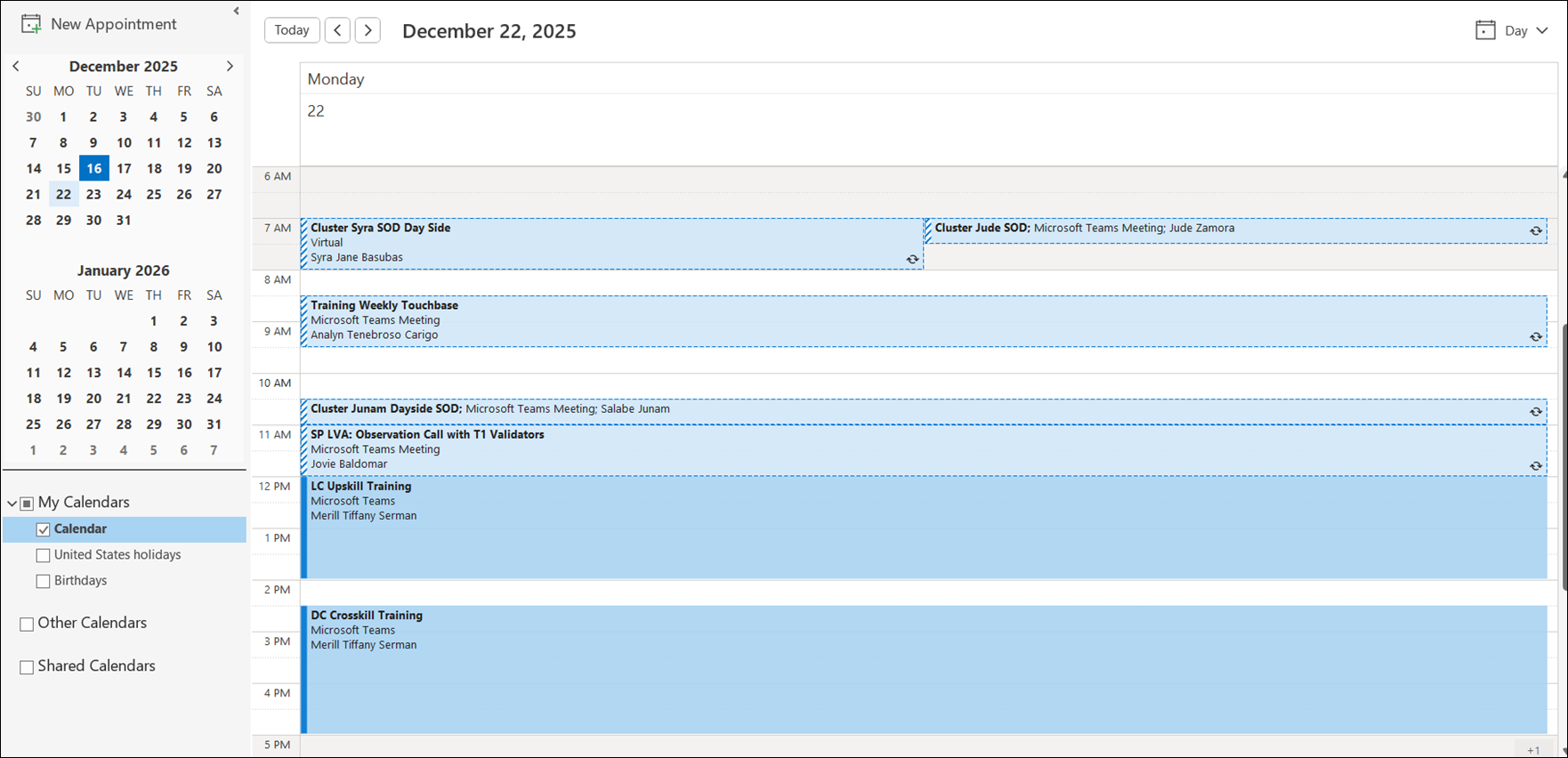Enable the Birthdays calendar

43,581
